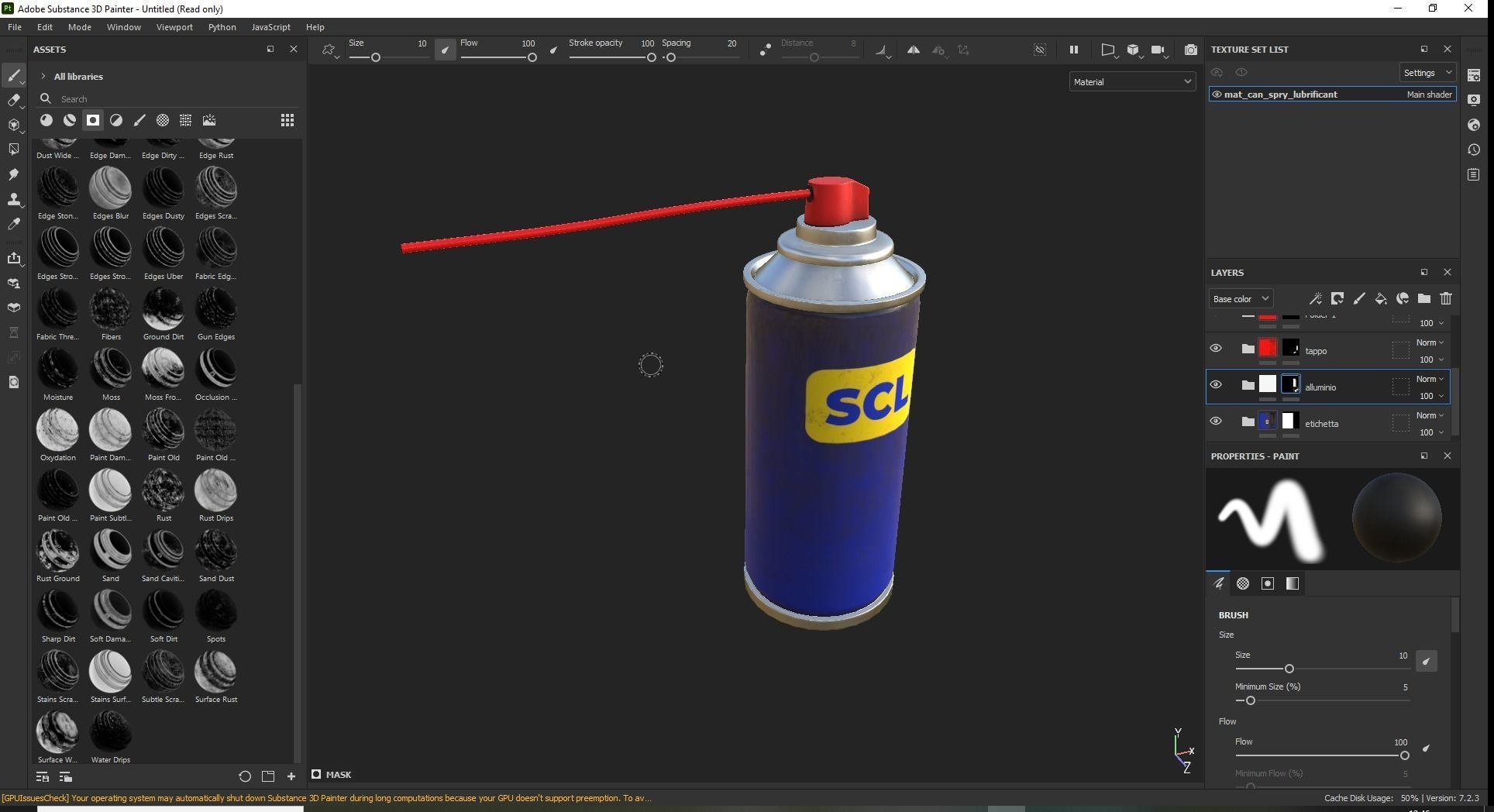Change etichetta layer blend mode
The height and width of the screenshot is (812, 1494).
coord(1430,415)
